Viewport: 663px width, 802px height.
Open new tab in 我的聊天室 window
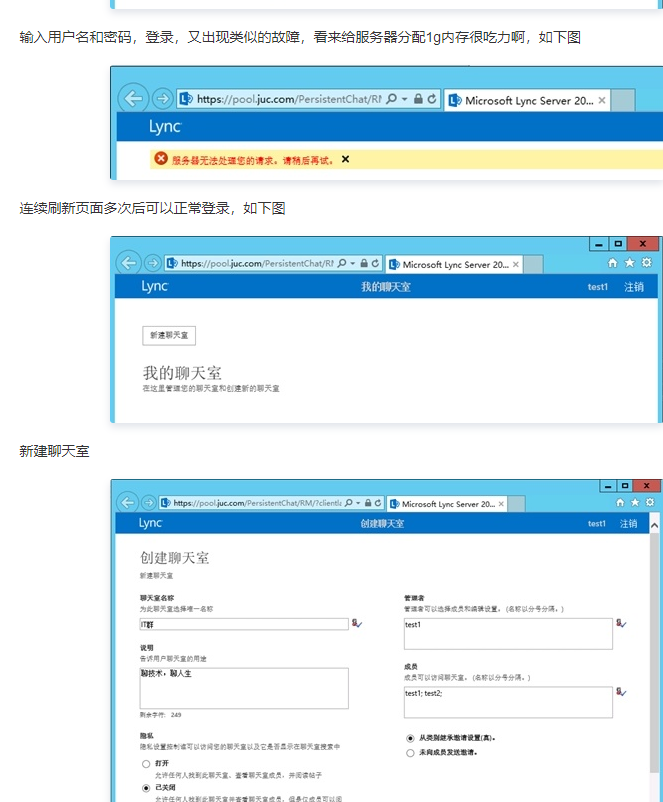534,264
